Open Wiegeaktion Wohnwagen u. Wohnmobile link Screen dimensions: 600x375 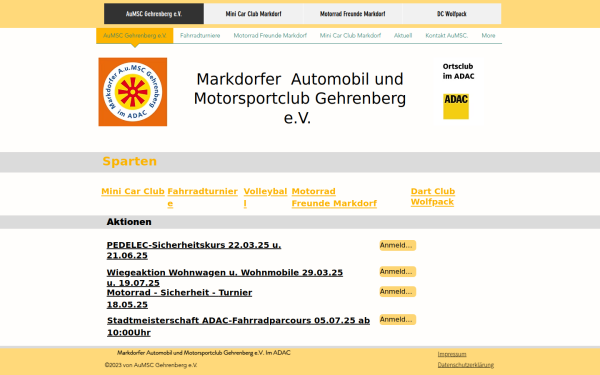click(225, 278)
